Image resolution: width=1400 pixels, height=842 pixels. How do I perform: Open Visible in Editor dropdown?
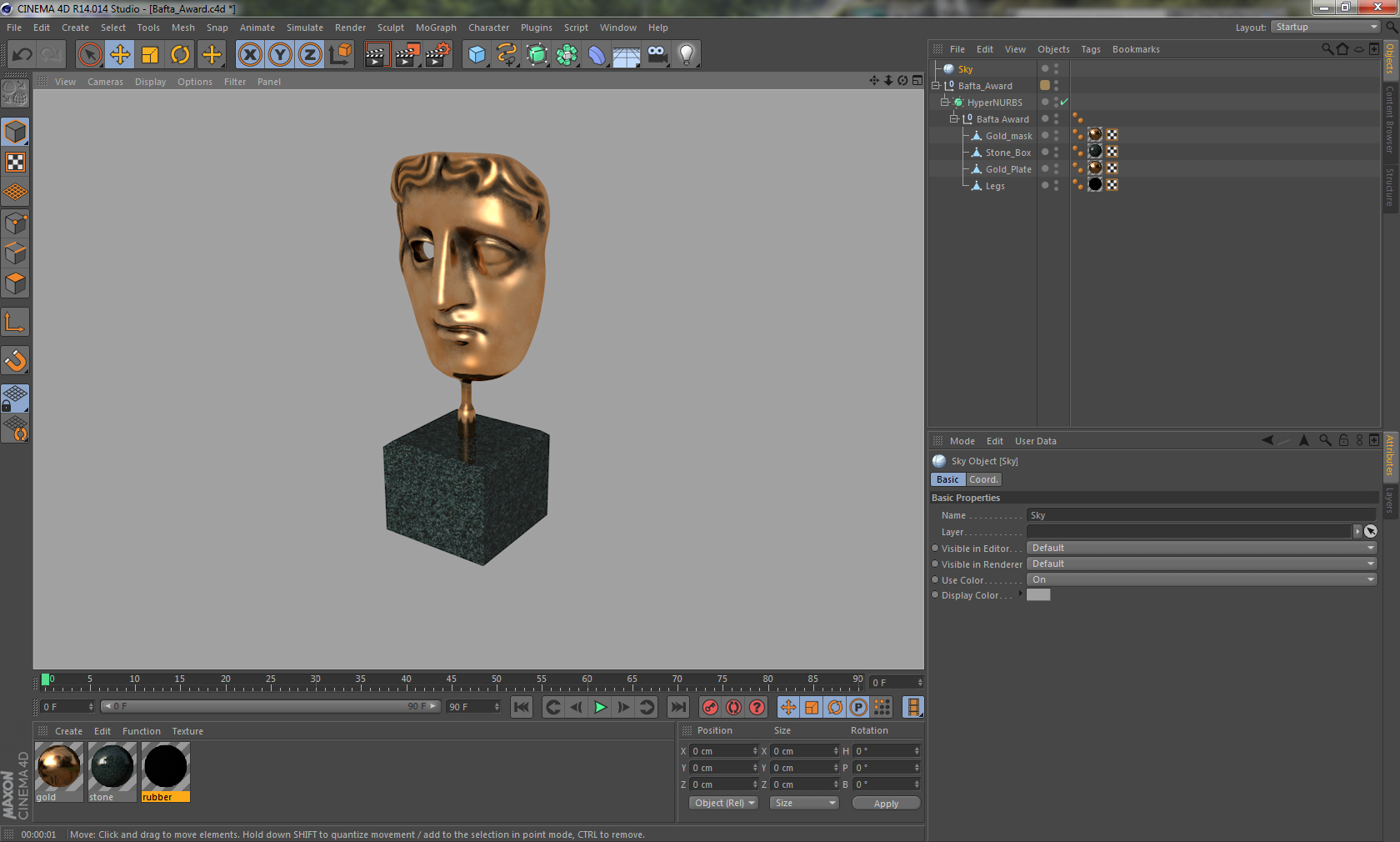point(1202,548)
